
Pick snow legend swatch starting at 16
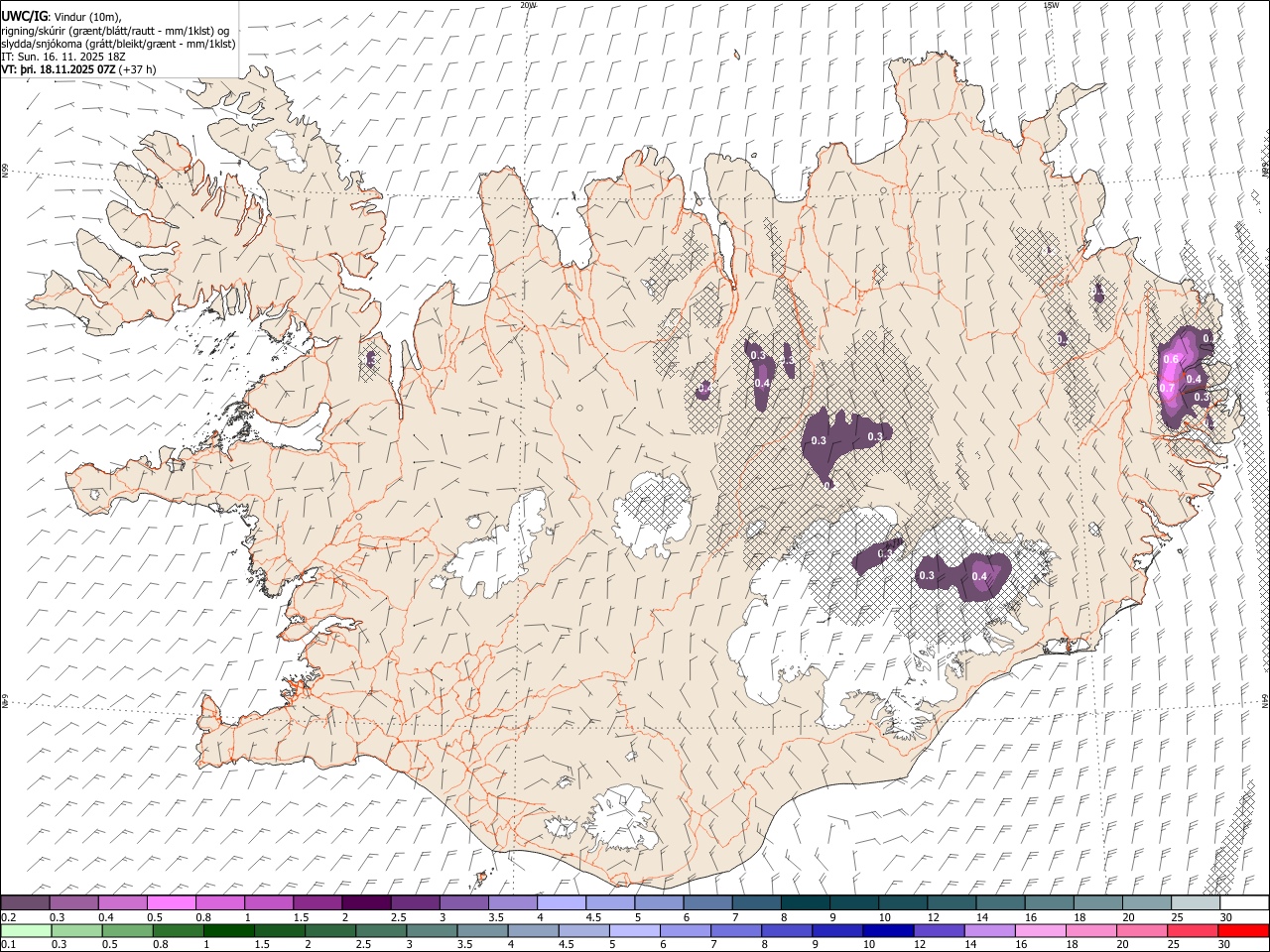(x=1049, y=903)
